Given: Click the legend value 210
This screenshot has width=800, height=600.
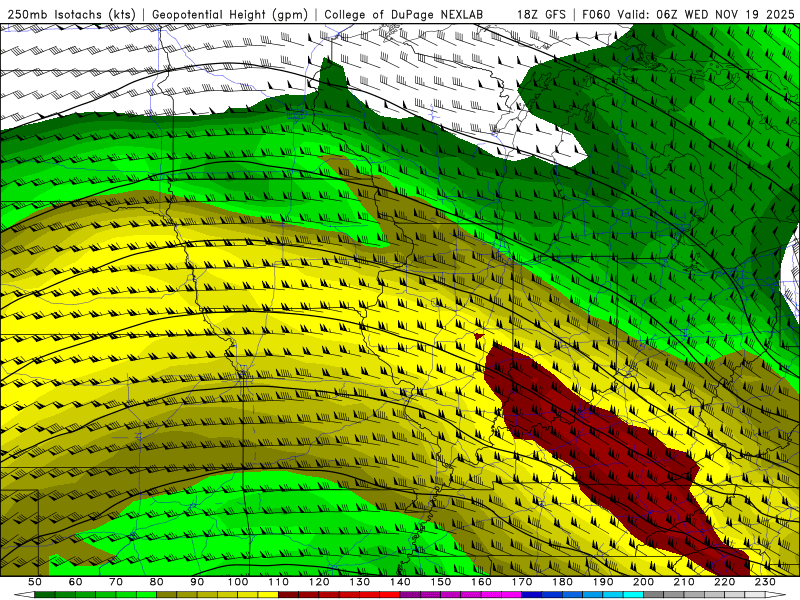Looking at the screenshot, I should (684, 582).
